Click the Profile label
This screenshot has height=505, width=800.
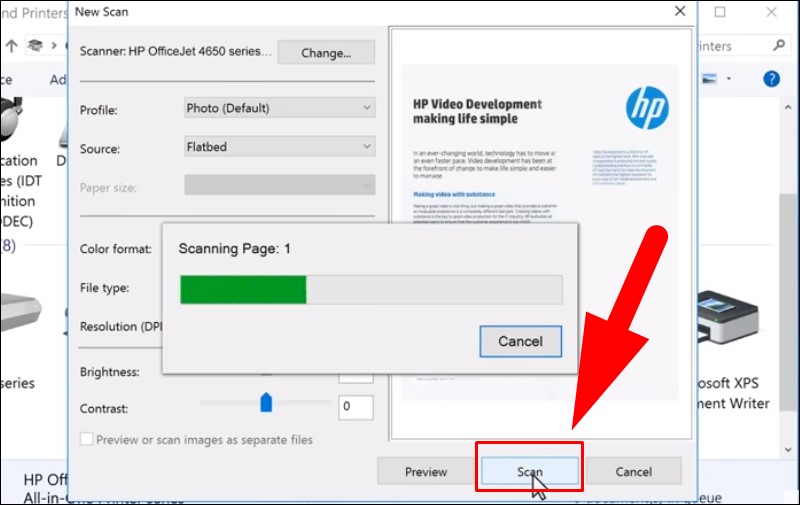click(x=98, y=110)
